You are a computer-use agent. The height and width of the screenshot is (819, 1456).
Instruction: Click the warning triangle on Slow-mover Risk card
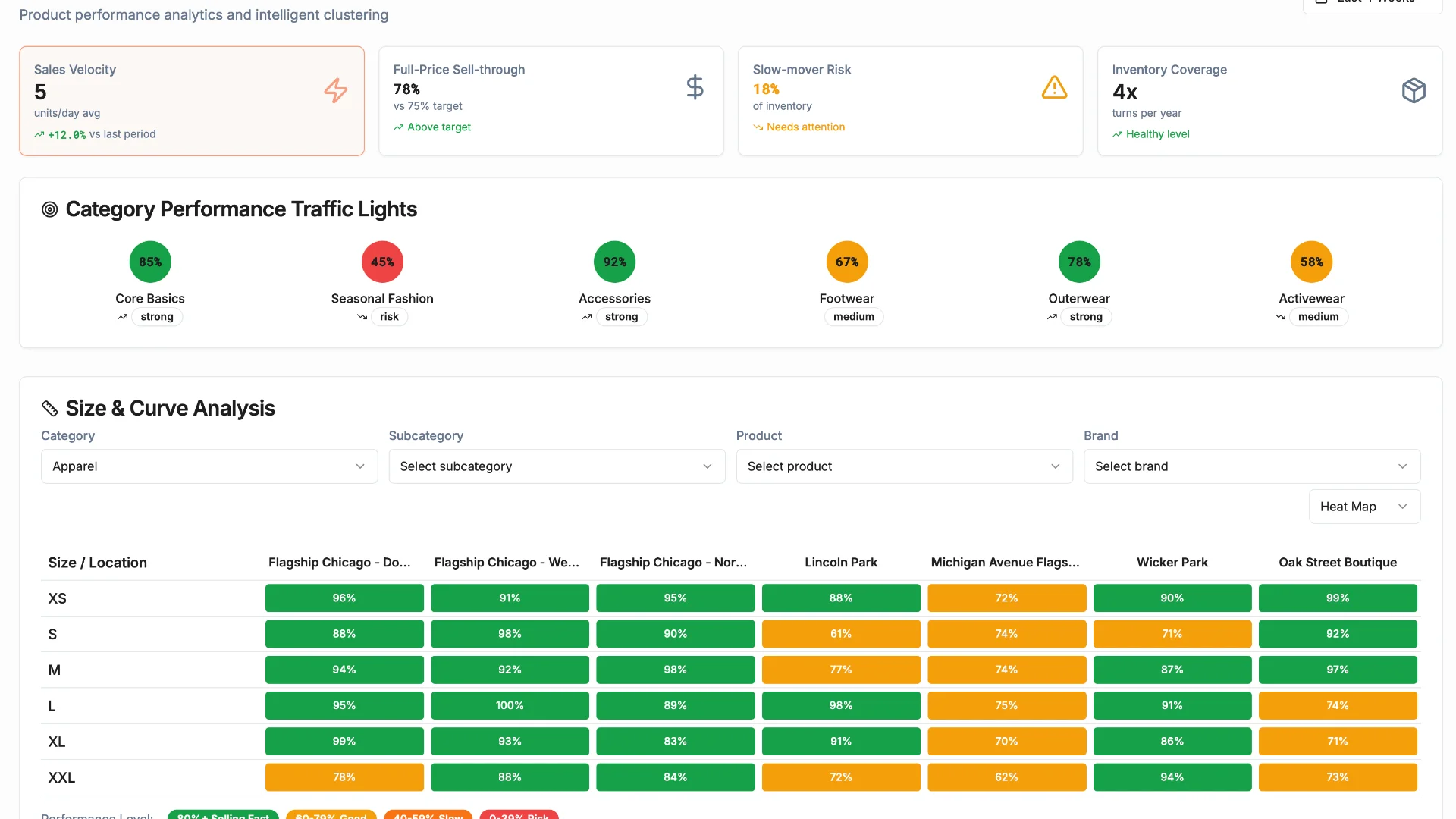point(1054,87)
